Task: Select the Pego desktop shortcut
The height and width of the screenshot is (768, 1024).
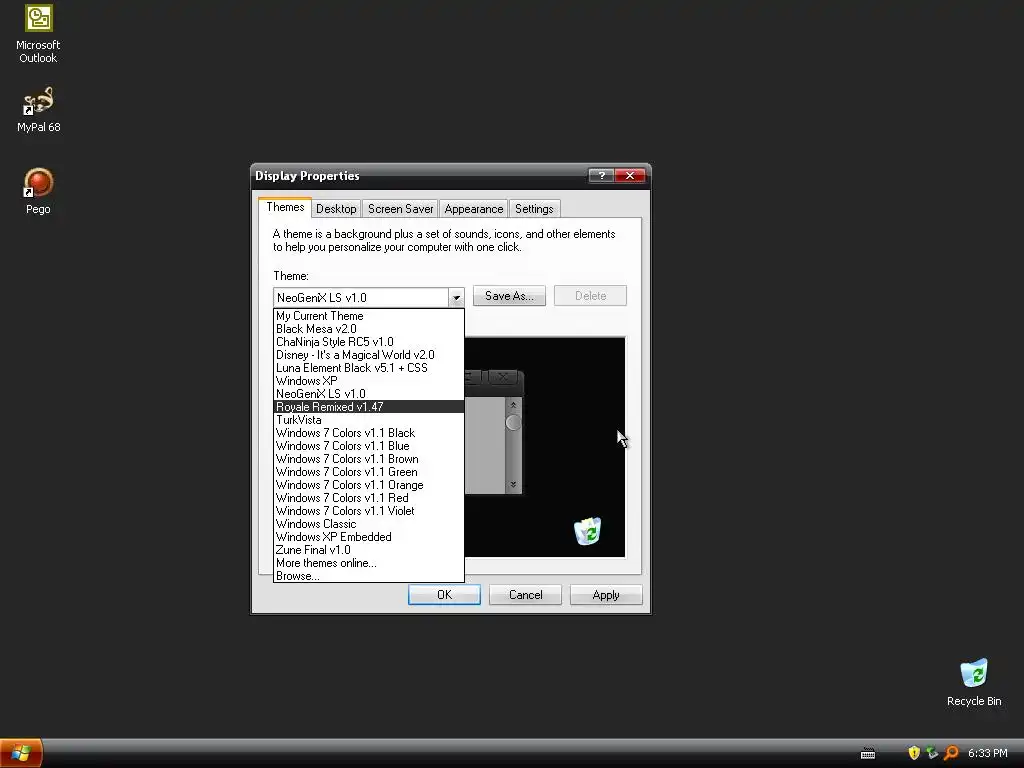Action: [38, 191]
